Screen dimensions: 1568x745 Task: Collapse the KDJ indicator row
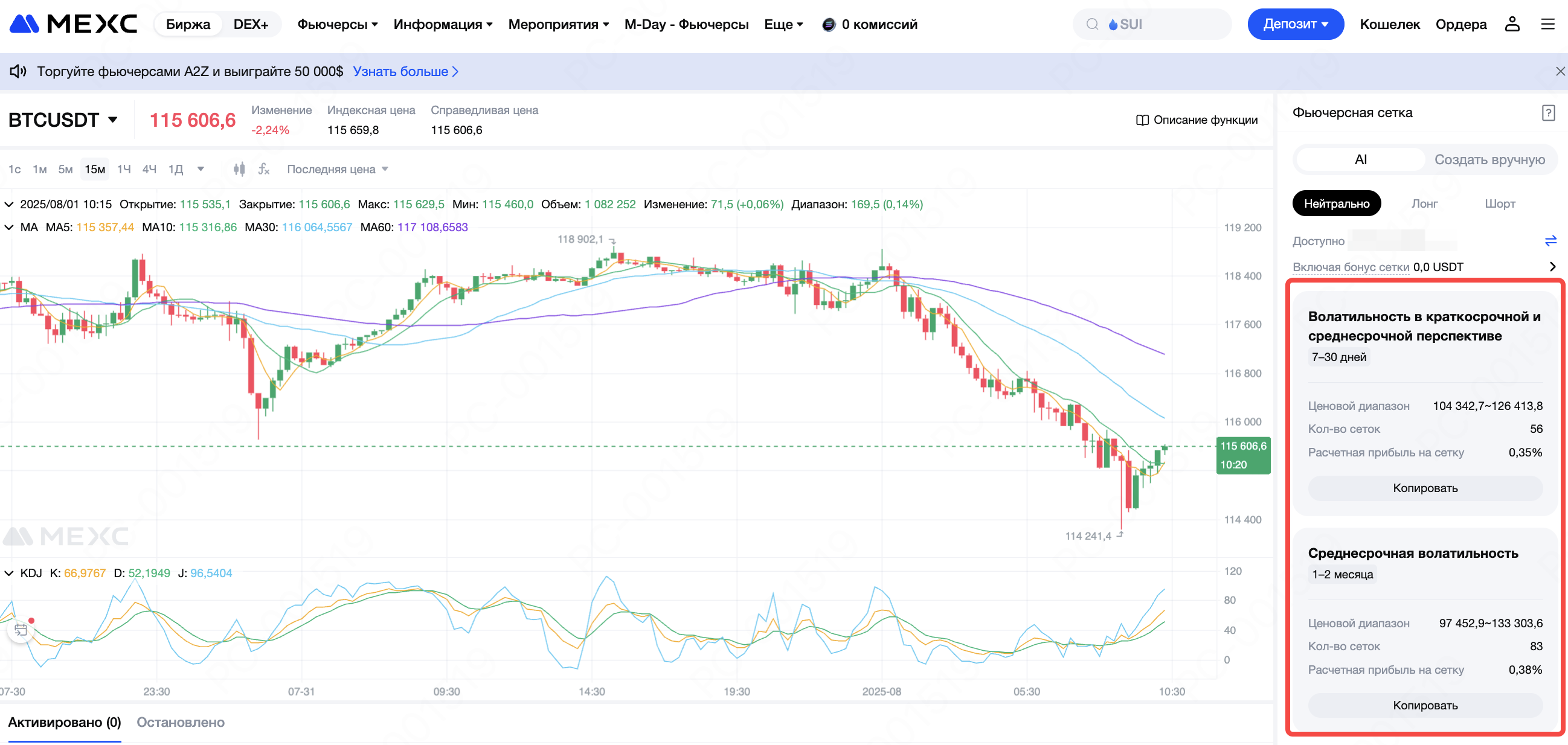click(9, 573)
